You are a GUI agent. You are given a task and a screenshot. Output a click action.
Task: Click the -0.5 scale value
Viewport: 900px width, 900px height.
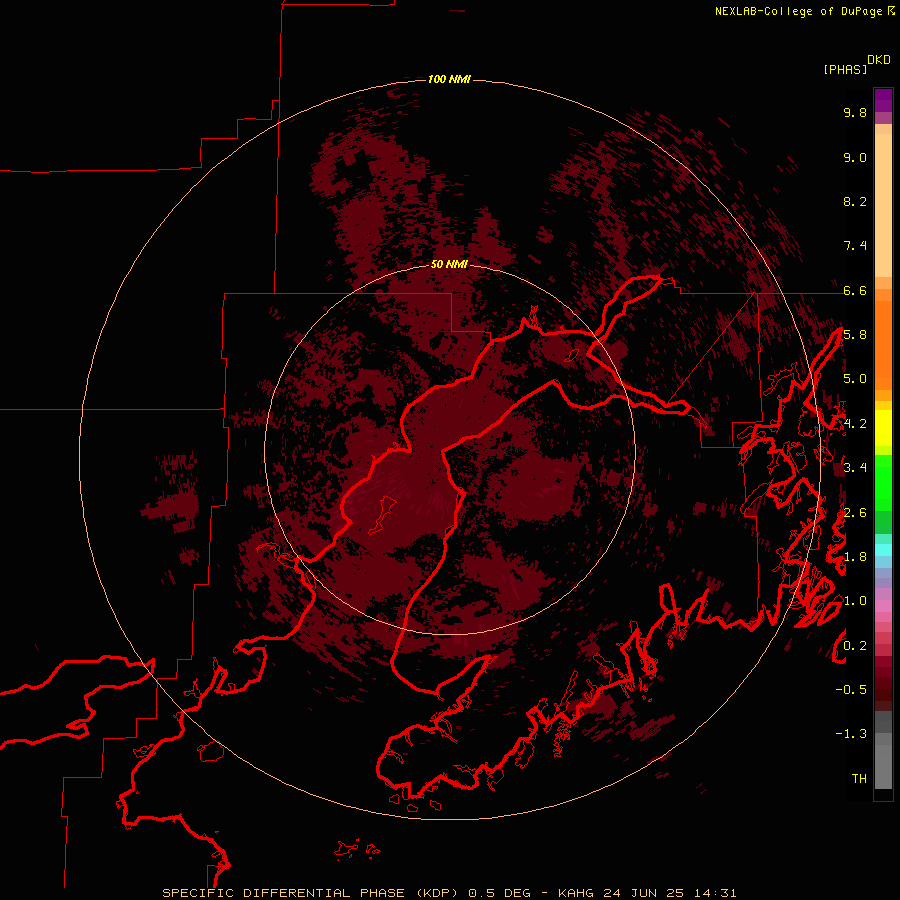(x=851, y=690)
